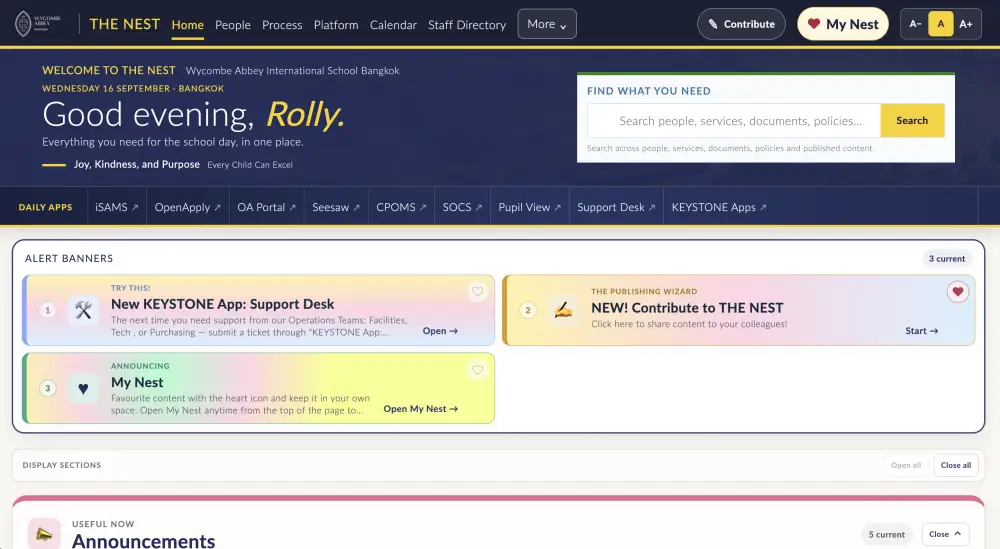Screen dimensions: 1000x549
Task: Click the yellow Search button
Action: 912,121
